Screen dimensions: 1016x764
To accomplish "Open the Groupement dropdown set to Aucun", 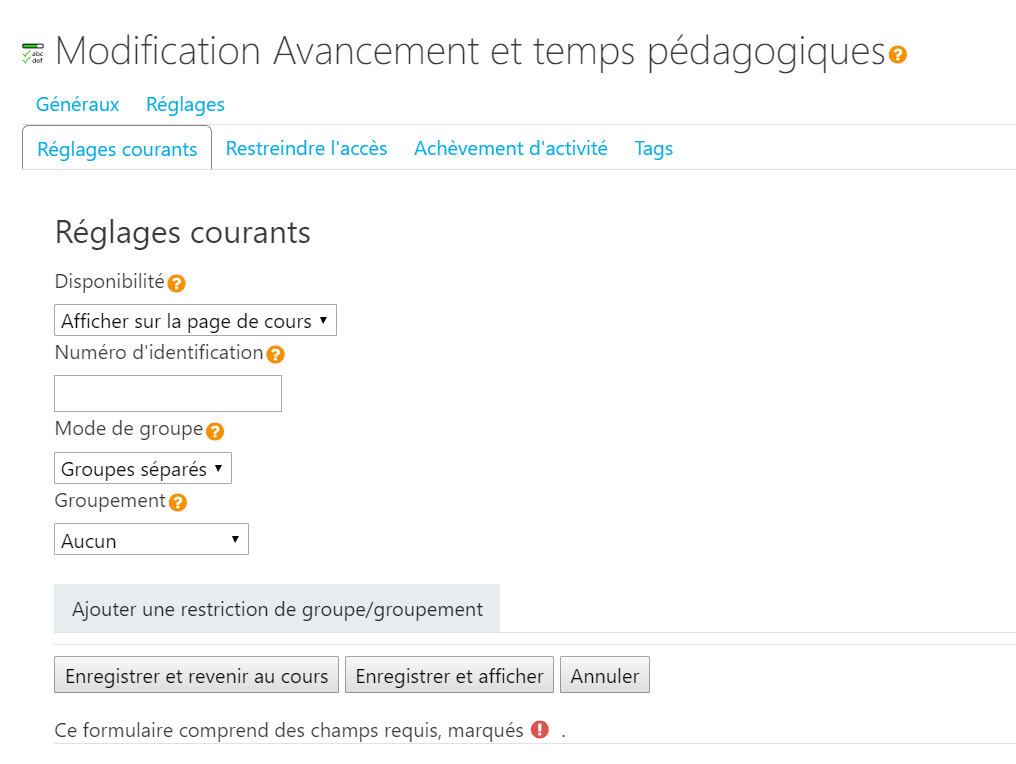I will pos(151,539).
